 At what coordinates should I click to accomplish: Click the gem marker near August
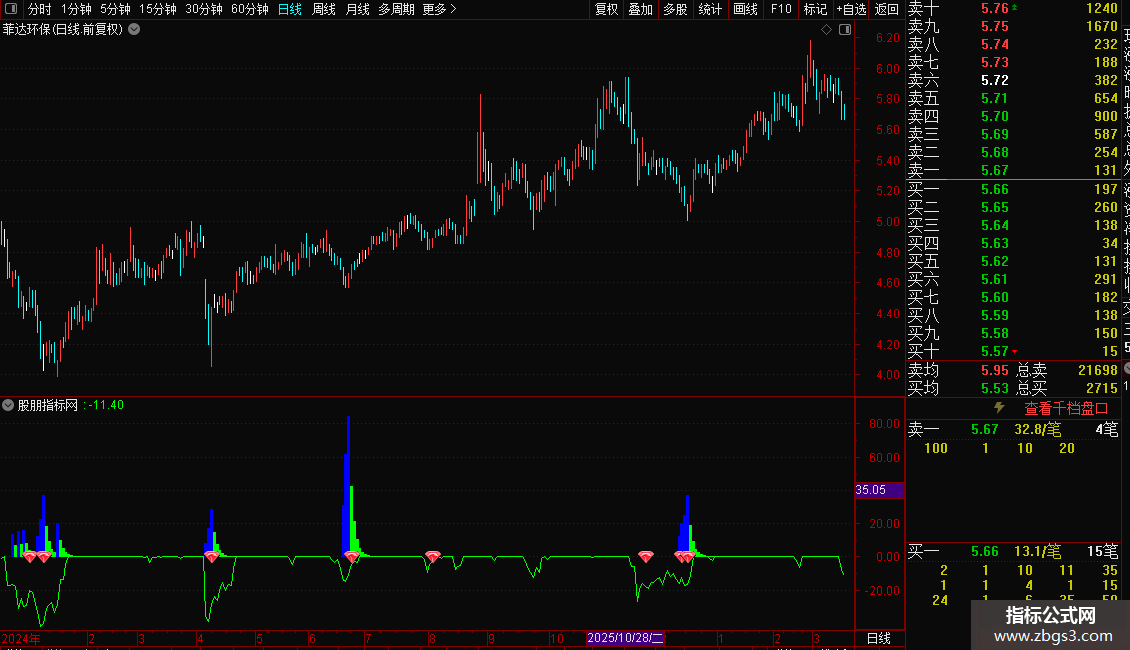click(432, 556)
